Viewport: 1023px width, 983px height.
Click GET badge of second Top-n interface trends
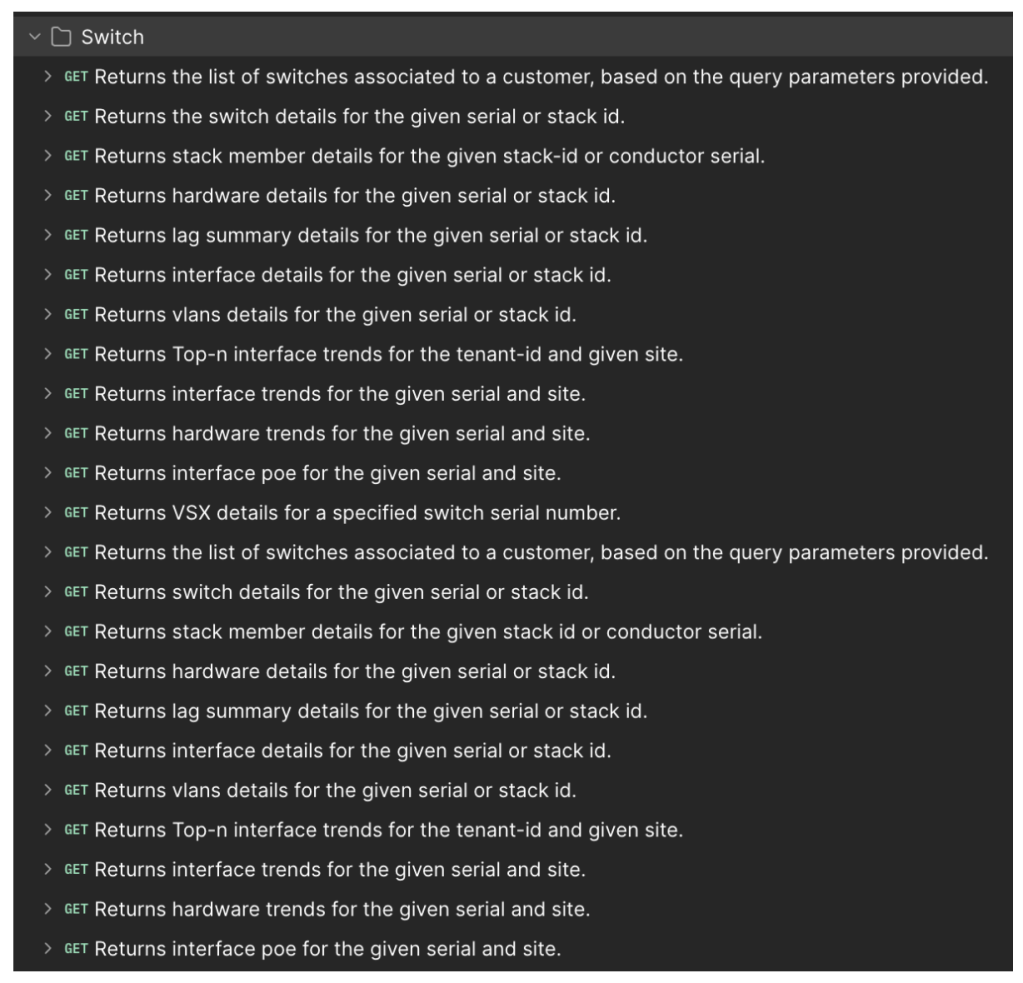point(76,830)
